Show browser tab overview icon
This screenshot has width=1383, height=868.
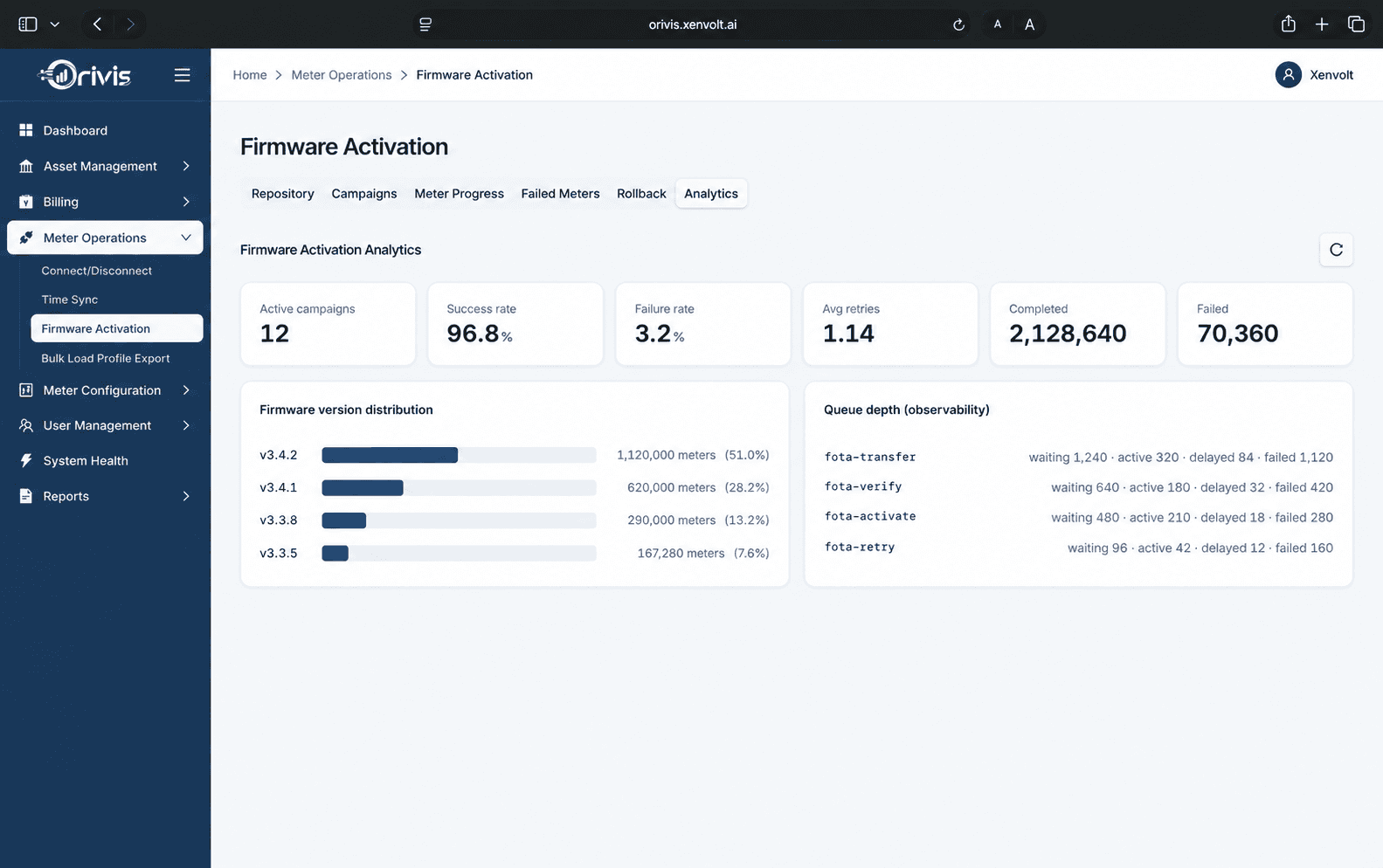tap(1356, 24)
